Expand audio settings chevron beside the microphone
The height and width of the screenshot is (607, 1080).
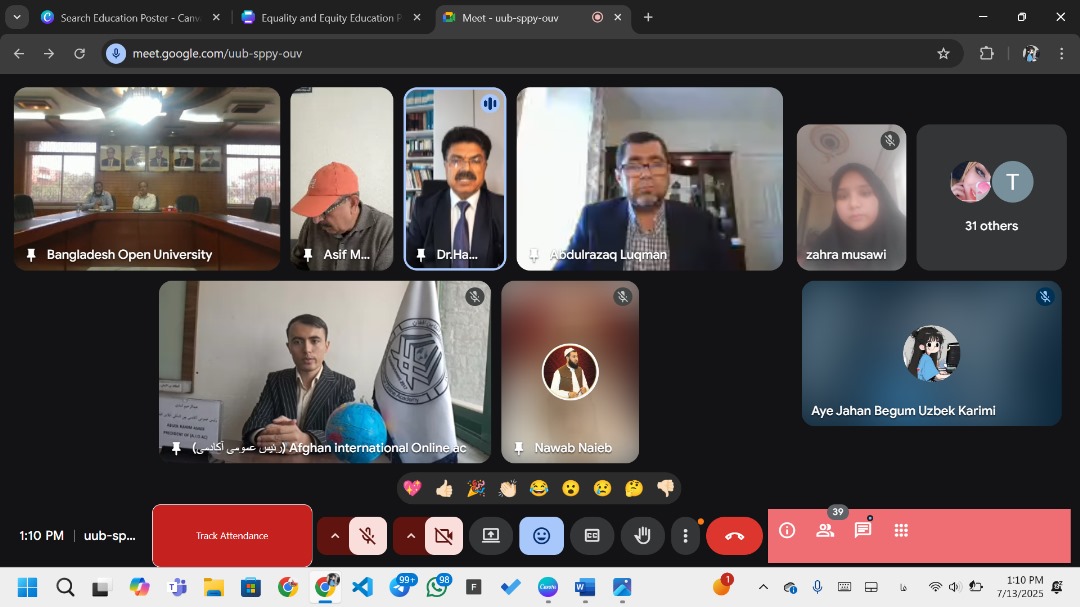(x=334, y=536)
